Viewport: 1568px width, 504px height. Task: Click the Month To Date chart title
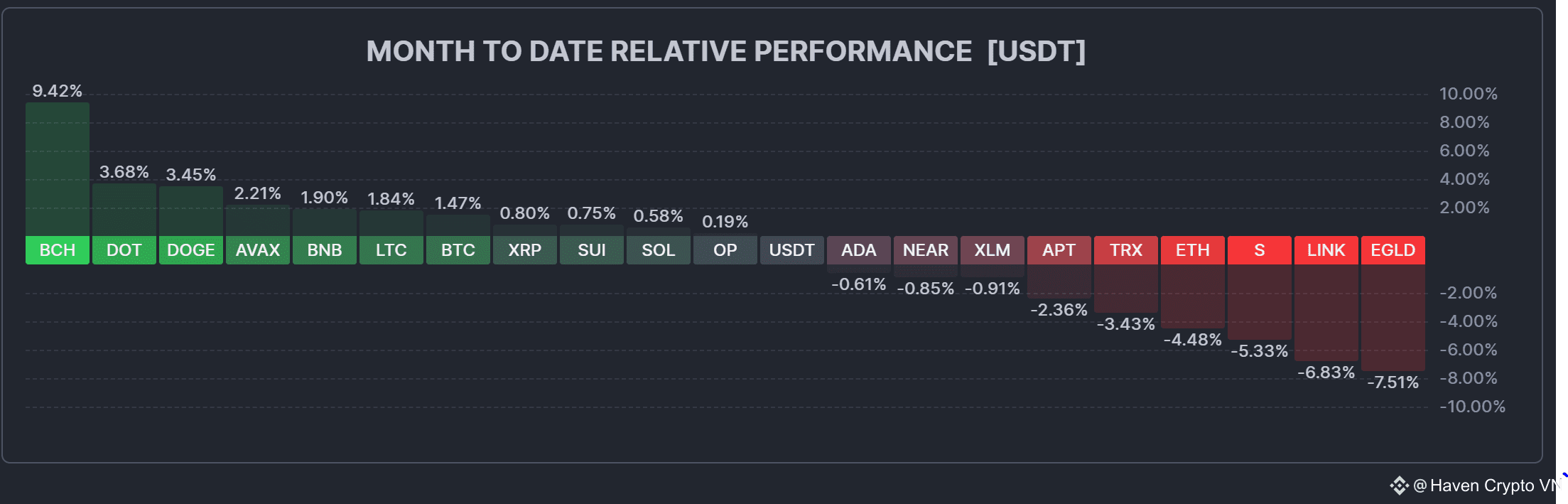pos(726,51)
